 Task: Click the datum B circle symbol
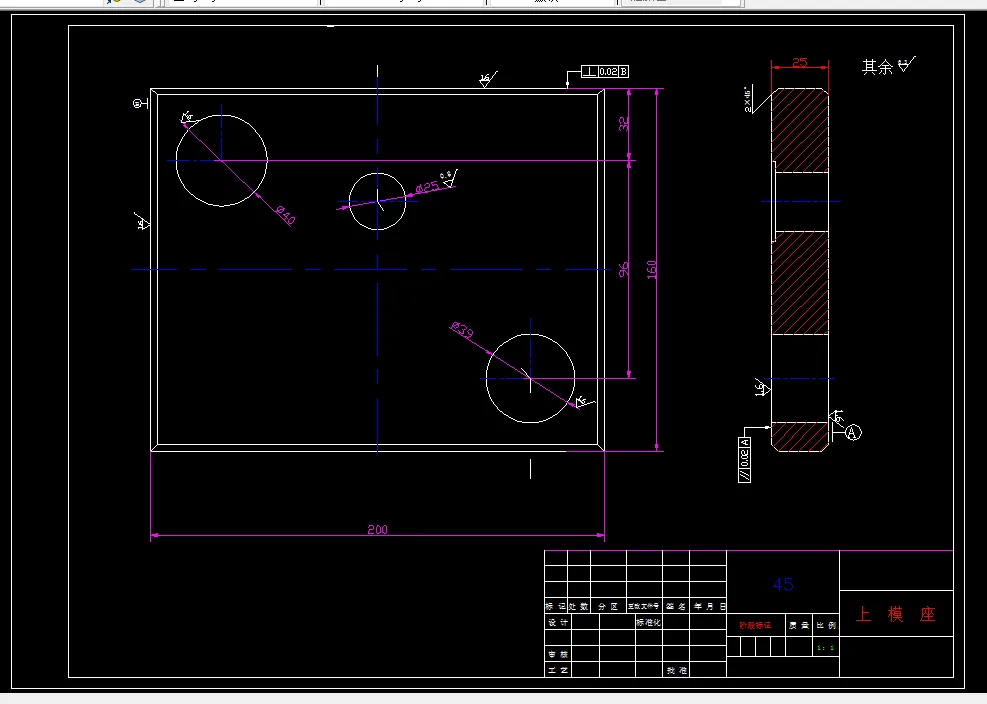tap(138, 103)
